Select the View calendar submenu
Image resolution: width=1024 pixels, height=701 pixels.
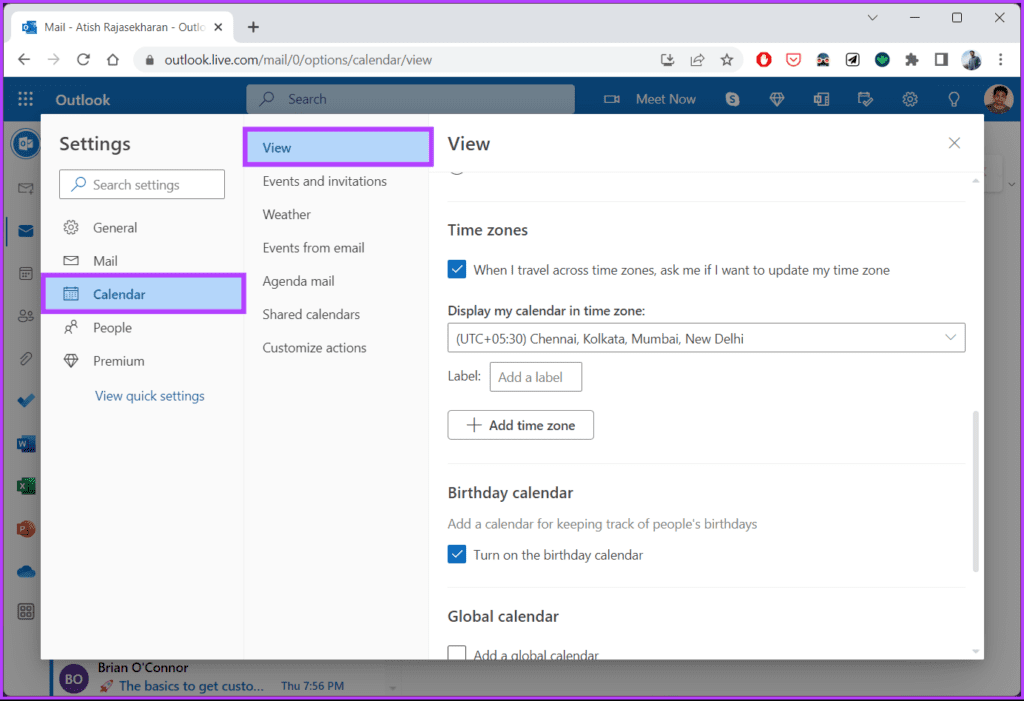[x=338, y=148]
